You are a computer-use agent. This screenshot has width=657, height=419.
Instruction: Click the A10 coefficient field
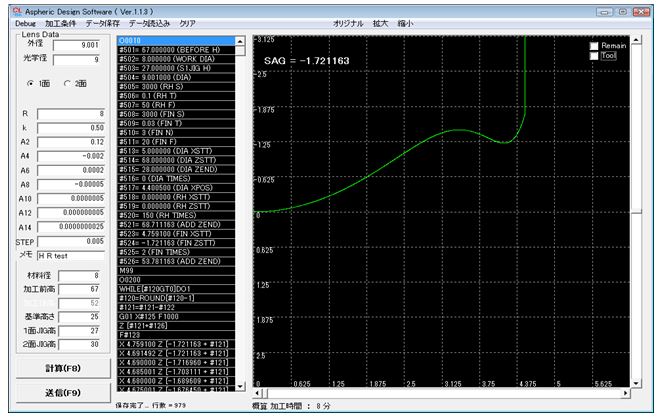[71, 199]
